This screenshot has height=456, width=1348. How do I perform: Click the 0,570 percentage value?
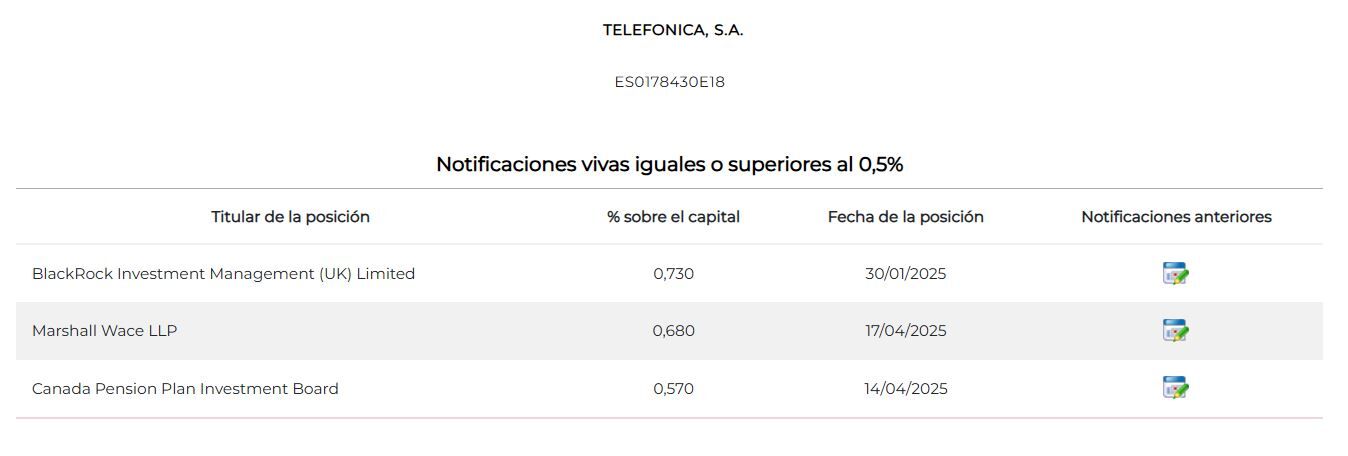[673, 389]
